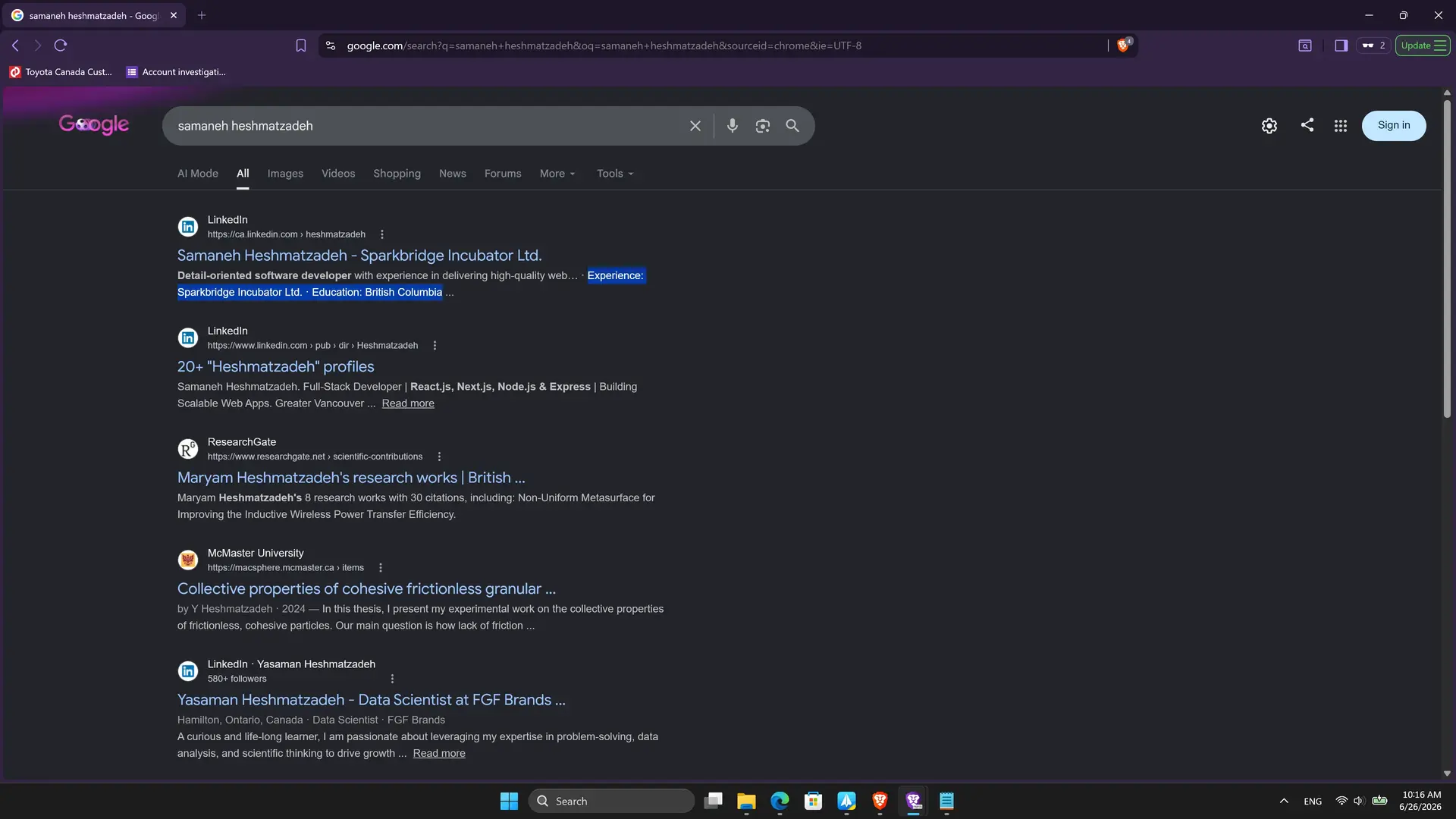Viewport: 1456px width, 819px height.
Task: Open a new browser tab
Action: (x=202, y=15)
